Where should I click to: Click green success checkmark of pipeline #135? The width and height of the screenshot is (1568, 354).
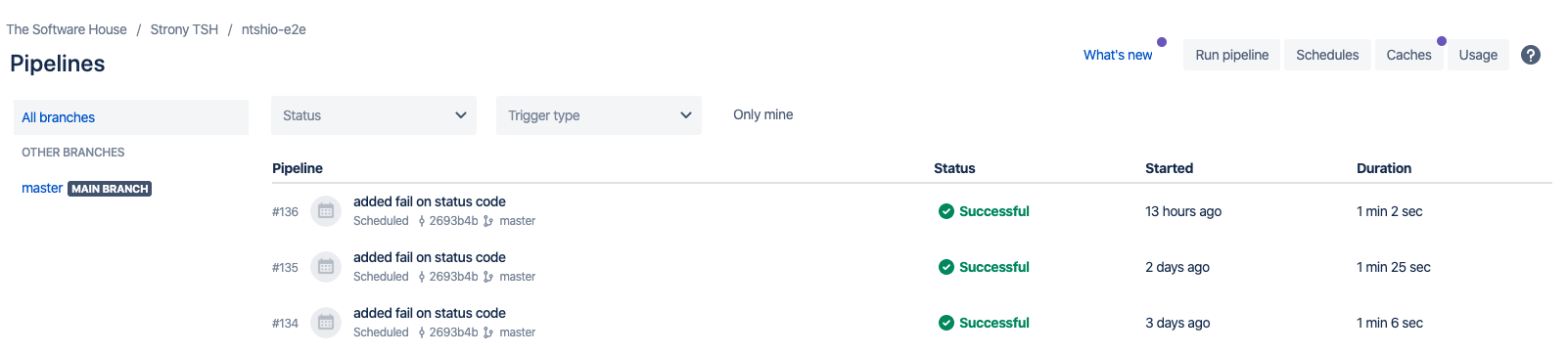point(946,267)
